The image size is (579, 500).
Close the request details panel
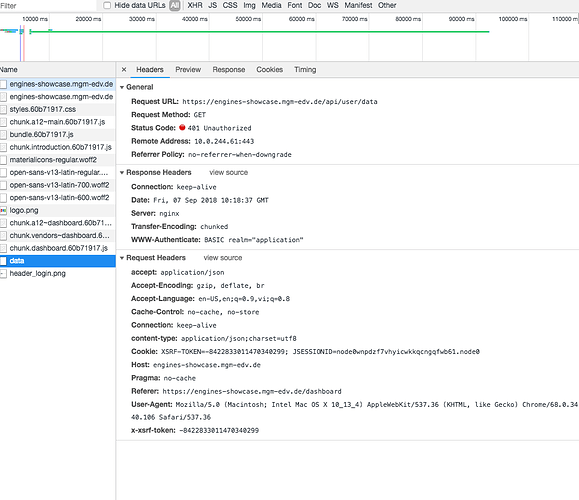pyautogui.click(x=124, y=69)
